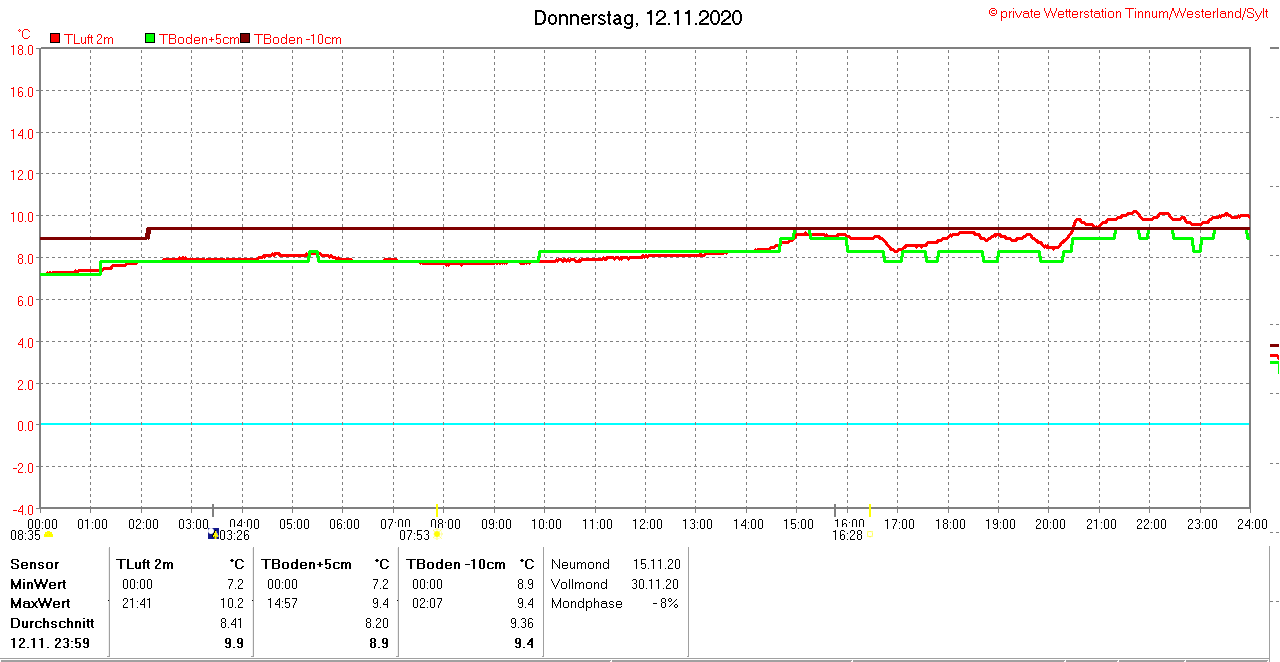Viewport: 1280px width, 662px height.
Task: Click the Durchschnitt row label
Action: pos(52,623)
